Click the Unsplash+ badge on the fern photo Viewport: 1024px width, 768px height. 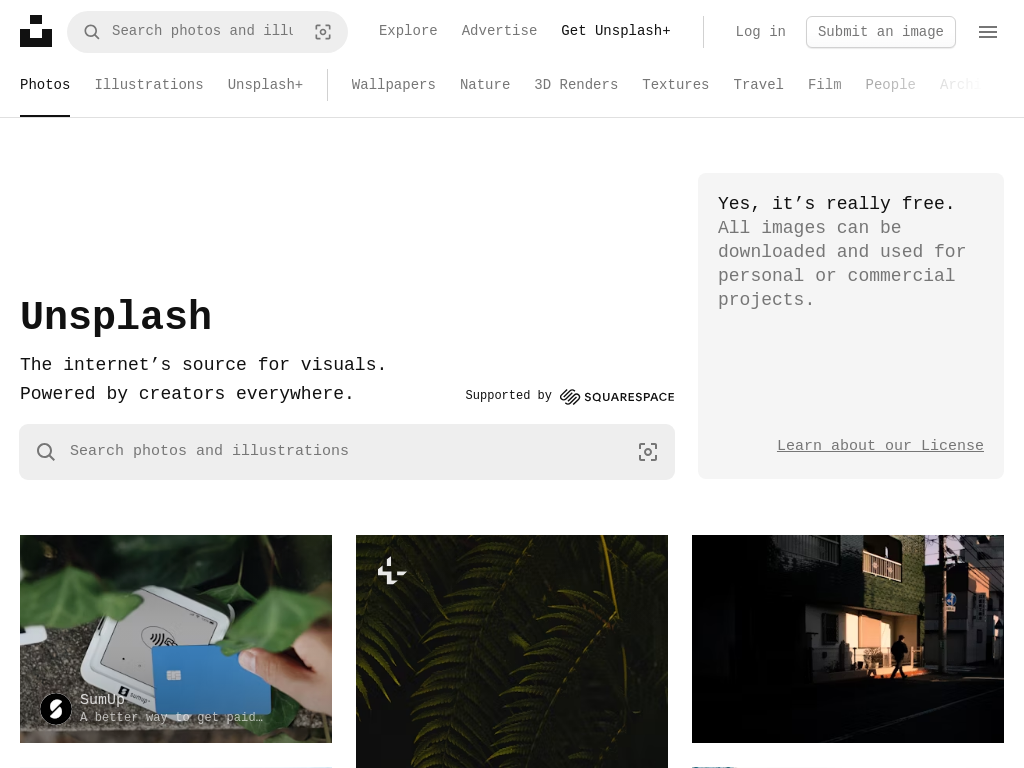tap(392, 571)
